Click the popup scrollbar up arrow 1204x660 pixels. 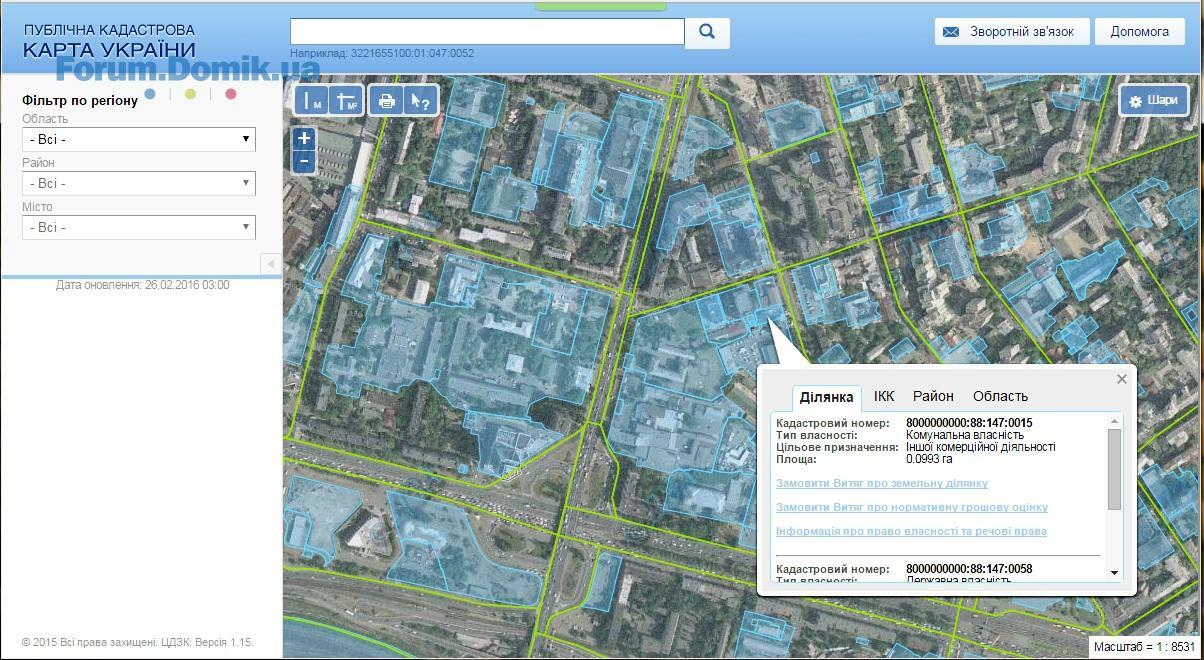1115,422
